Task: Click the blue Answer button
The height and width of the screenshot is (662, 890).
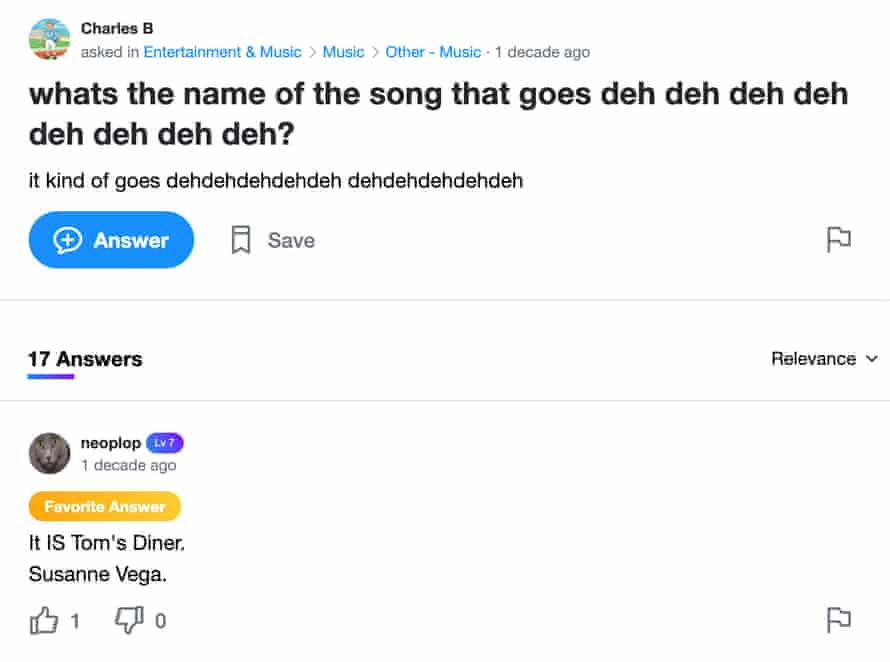Action: (x=111, y=240)
